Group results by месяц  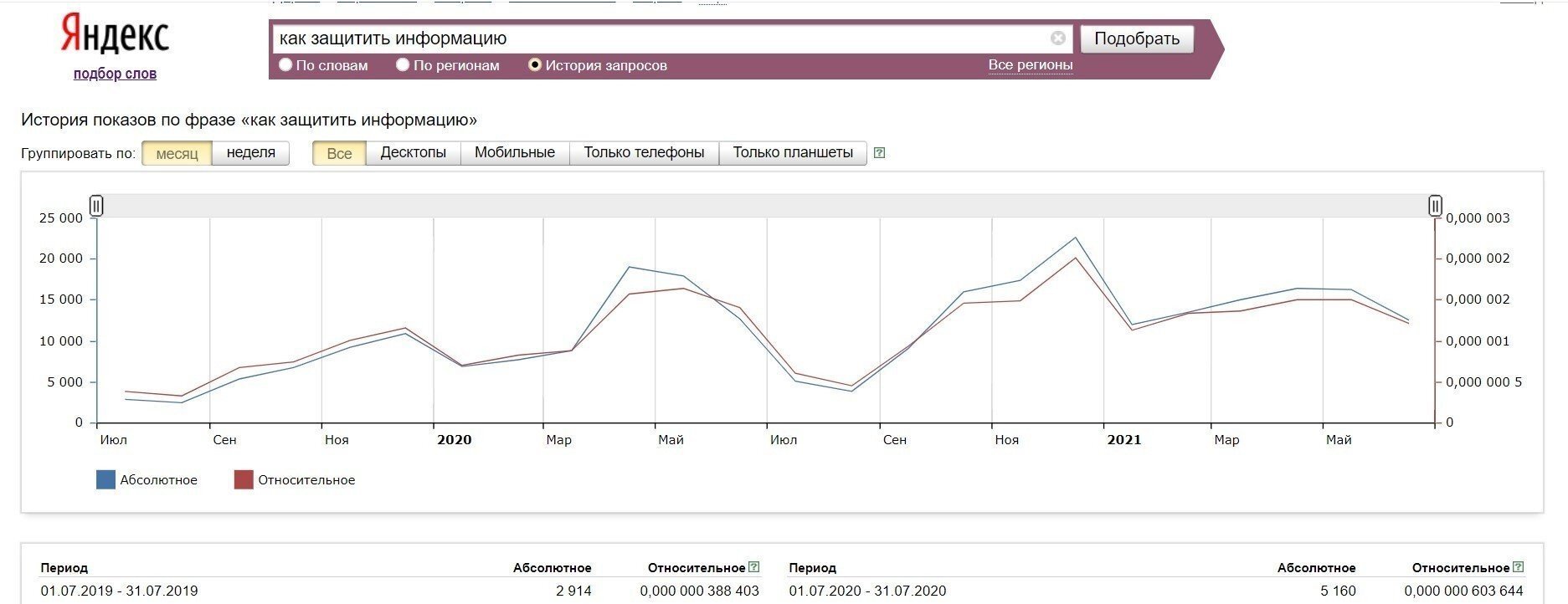point(177,153)
